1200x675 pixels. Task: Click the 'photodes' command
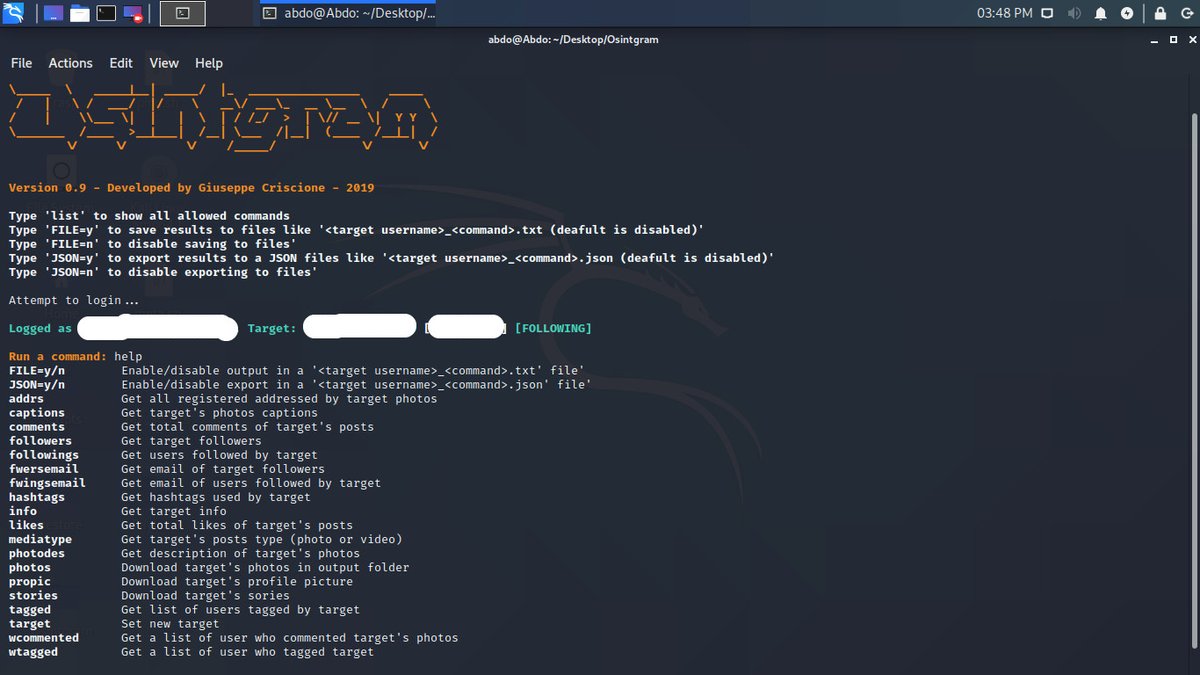click(37, 552)
